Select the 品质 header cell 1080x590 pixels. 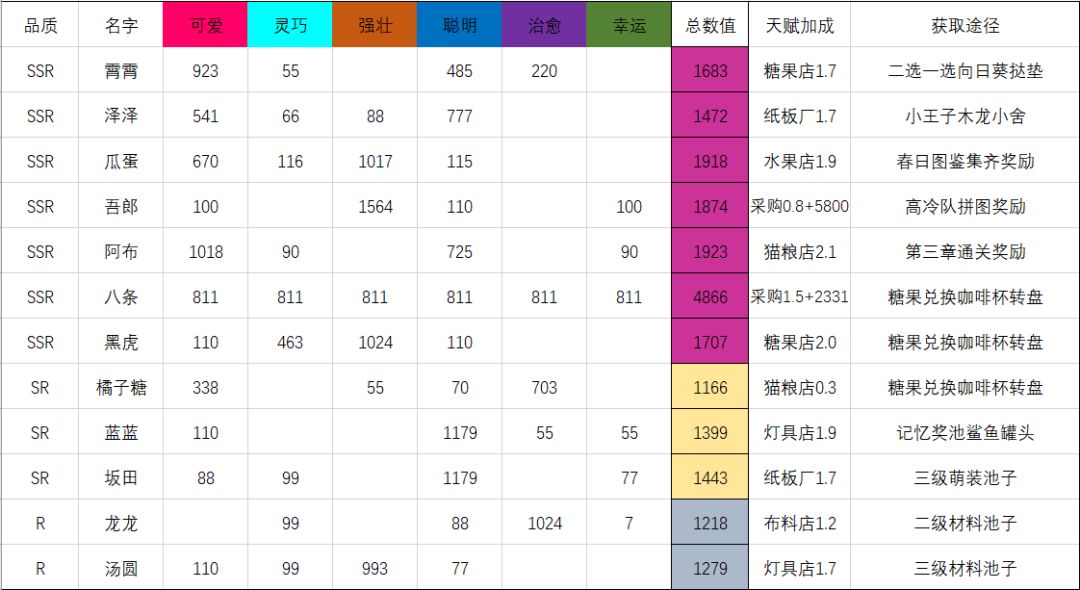[x=40, y=25]
